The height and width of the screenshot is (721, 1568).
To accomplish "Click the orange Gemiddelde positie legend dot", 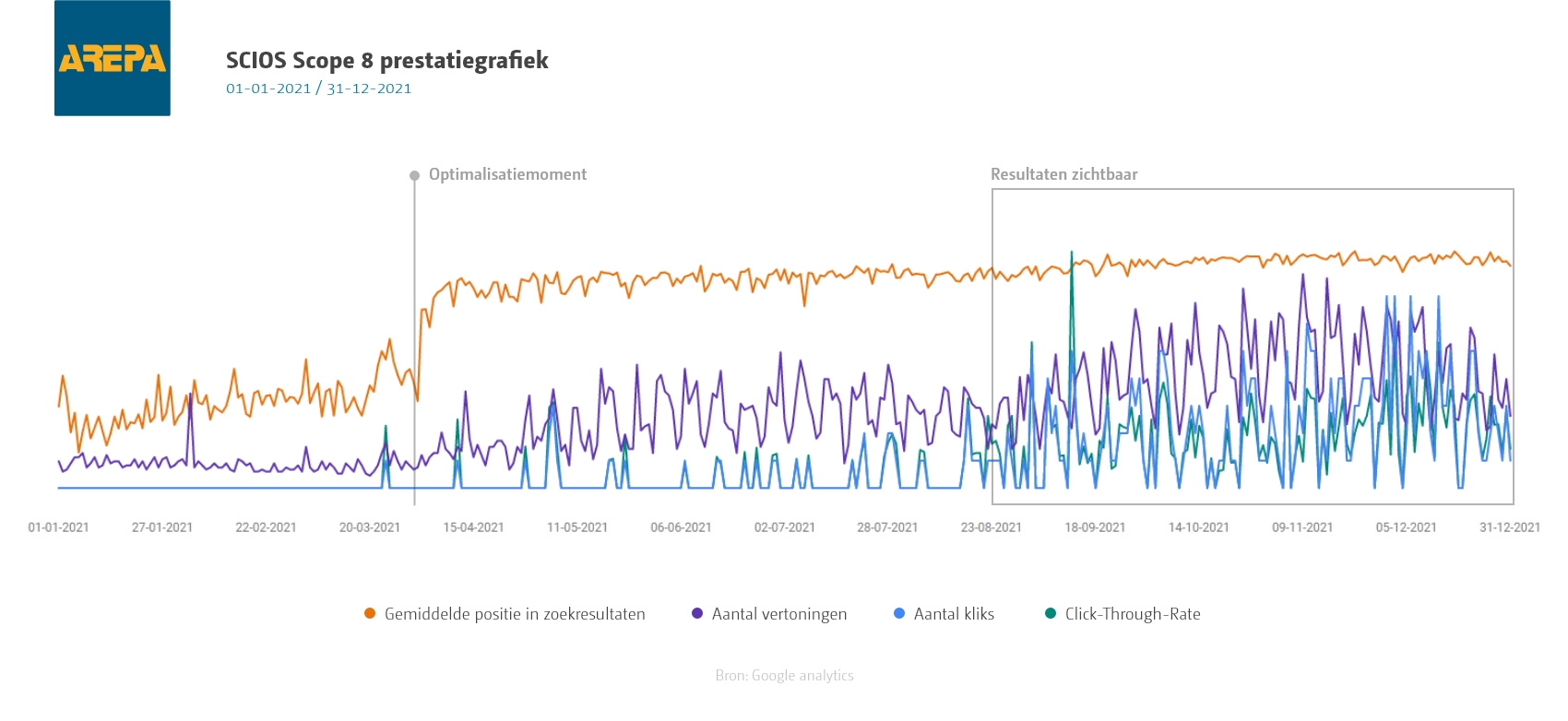I will coord(370,614).
